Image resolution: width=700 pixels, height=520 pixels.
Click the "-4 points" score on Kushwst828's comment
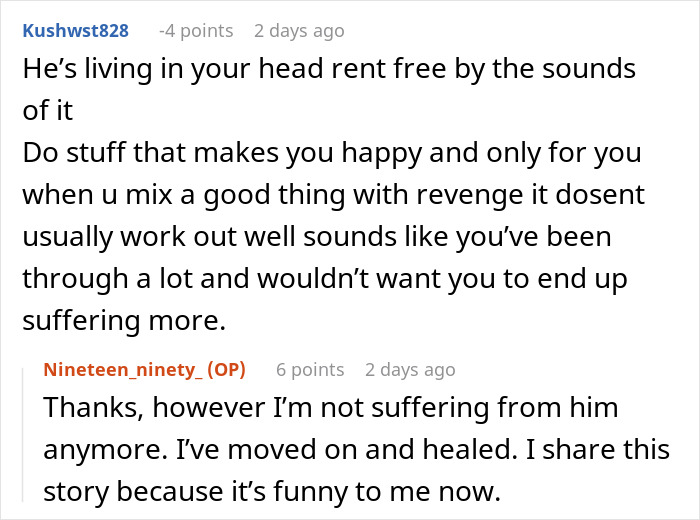coord(196,30)
